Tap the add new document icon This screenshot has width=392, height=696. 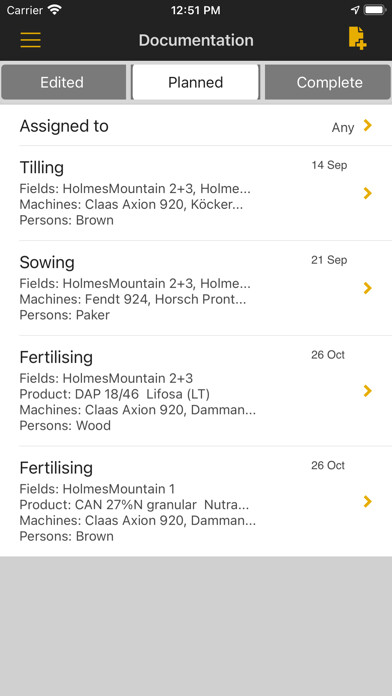357,38
